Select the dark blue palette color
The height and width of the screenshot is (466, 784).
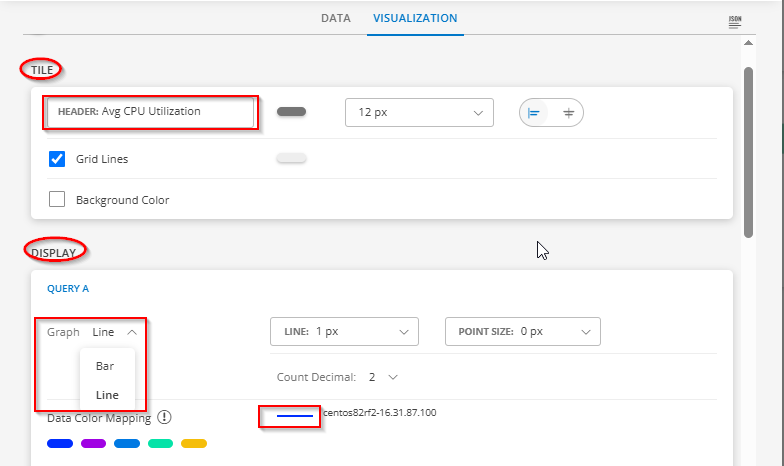click(x=60, y=444)
